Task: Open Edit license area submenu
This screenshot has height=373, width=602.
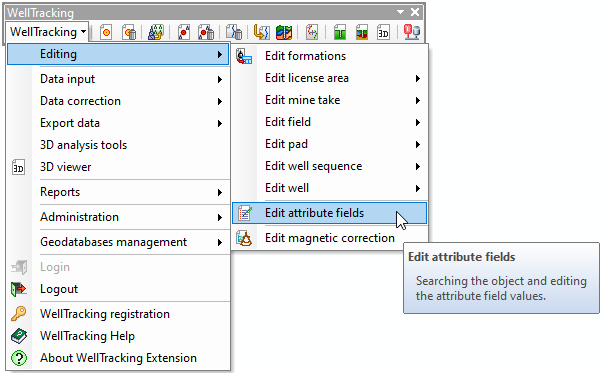Action: [x=329, y=78]
